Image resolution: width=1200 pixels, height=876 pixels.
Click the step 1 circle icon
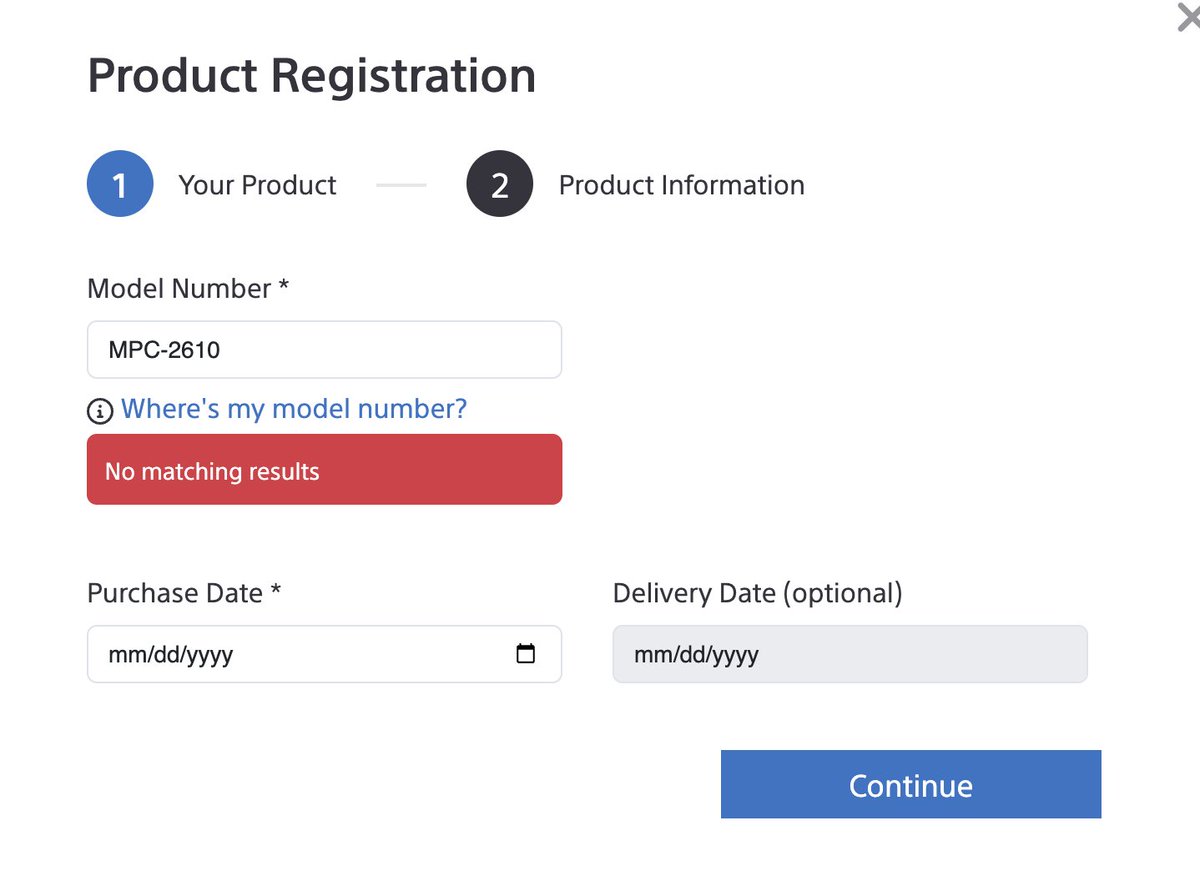point(120,185)
